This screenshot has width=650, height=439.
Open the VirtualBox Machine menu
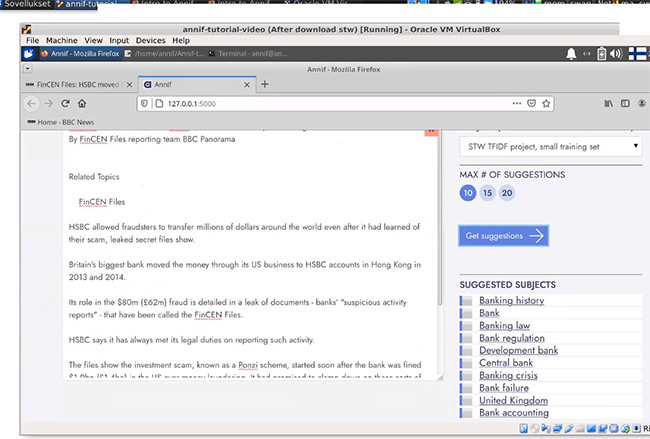point(61,40)
